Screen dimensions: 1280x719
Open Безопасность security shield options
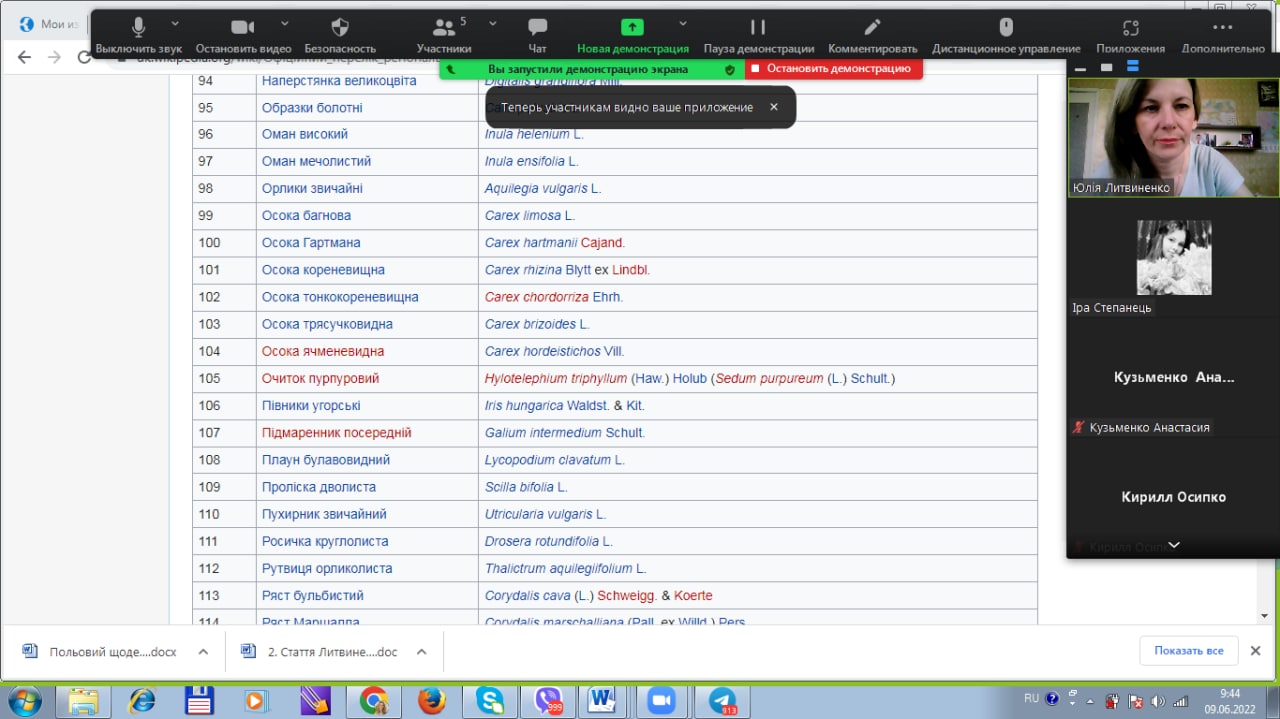(x=340, y=36)
